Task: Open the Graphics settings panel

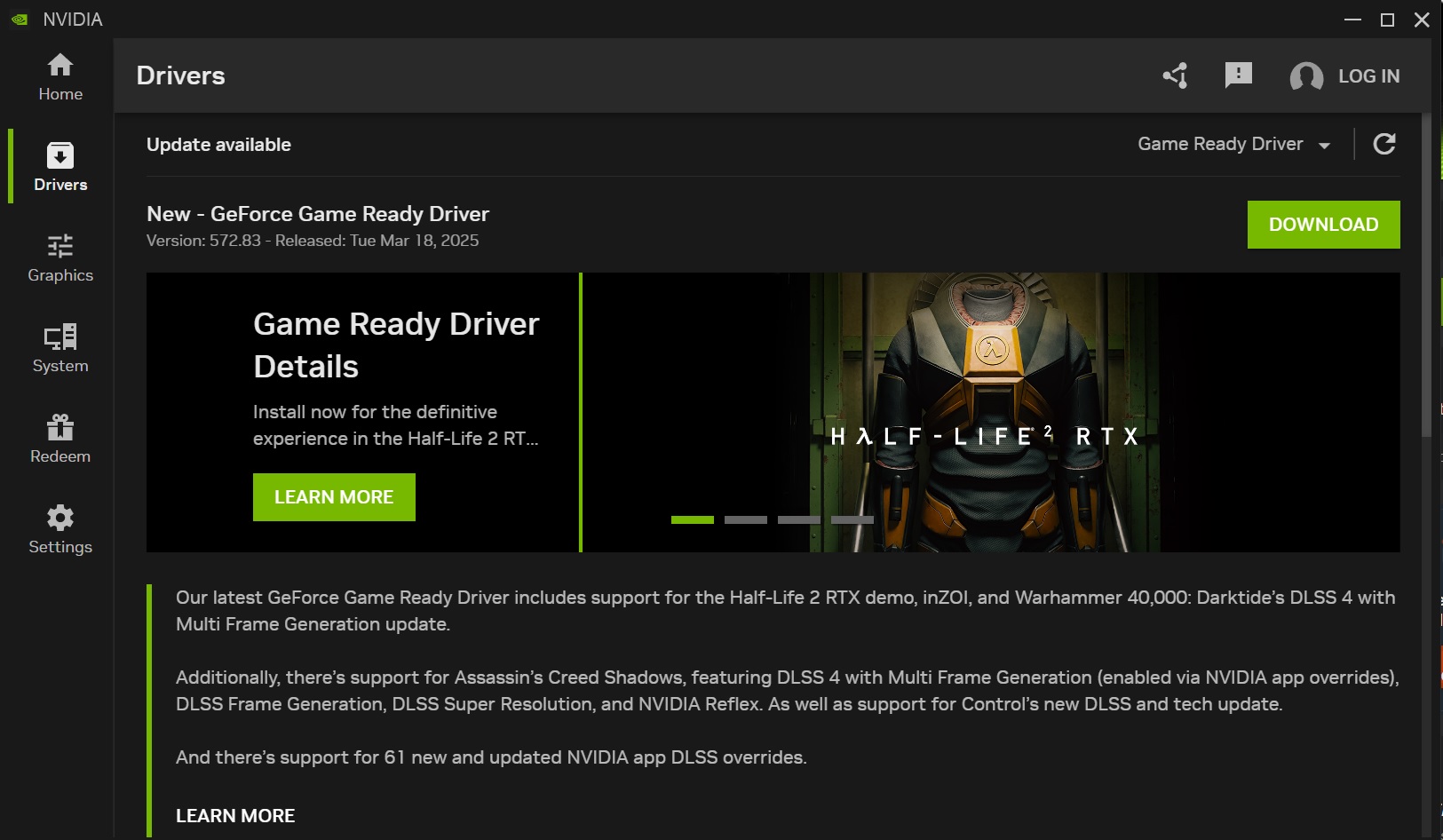Action: pos(59,258)
